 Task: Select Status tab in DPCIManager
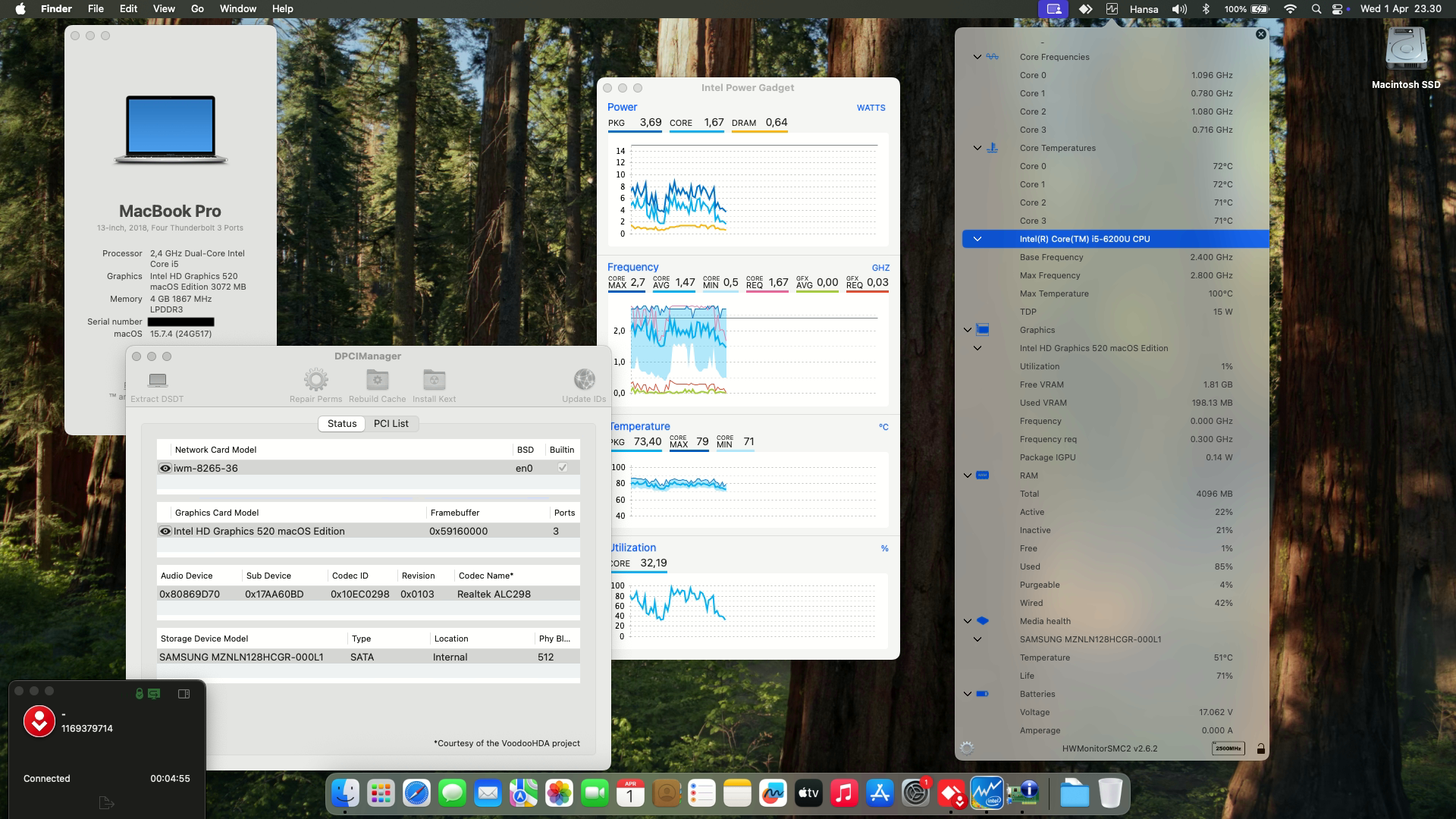click(x=342, y=423)
